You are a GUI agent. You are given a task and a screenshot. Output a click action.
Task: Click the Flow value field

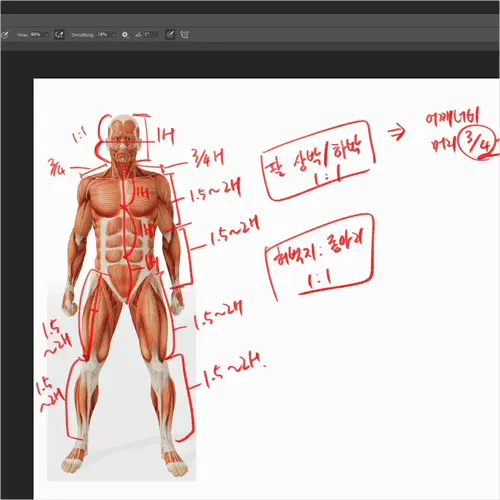coord(37,35)
